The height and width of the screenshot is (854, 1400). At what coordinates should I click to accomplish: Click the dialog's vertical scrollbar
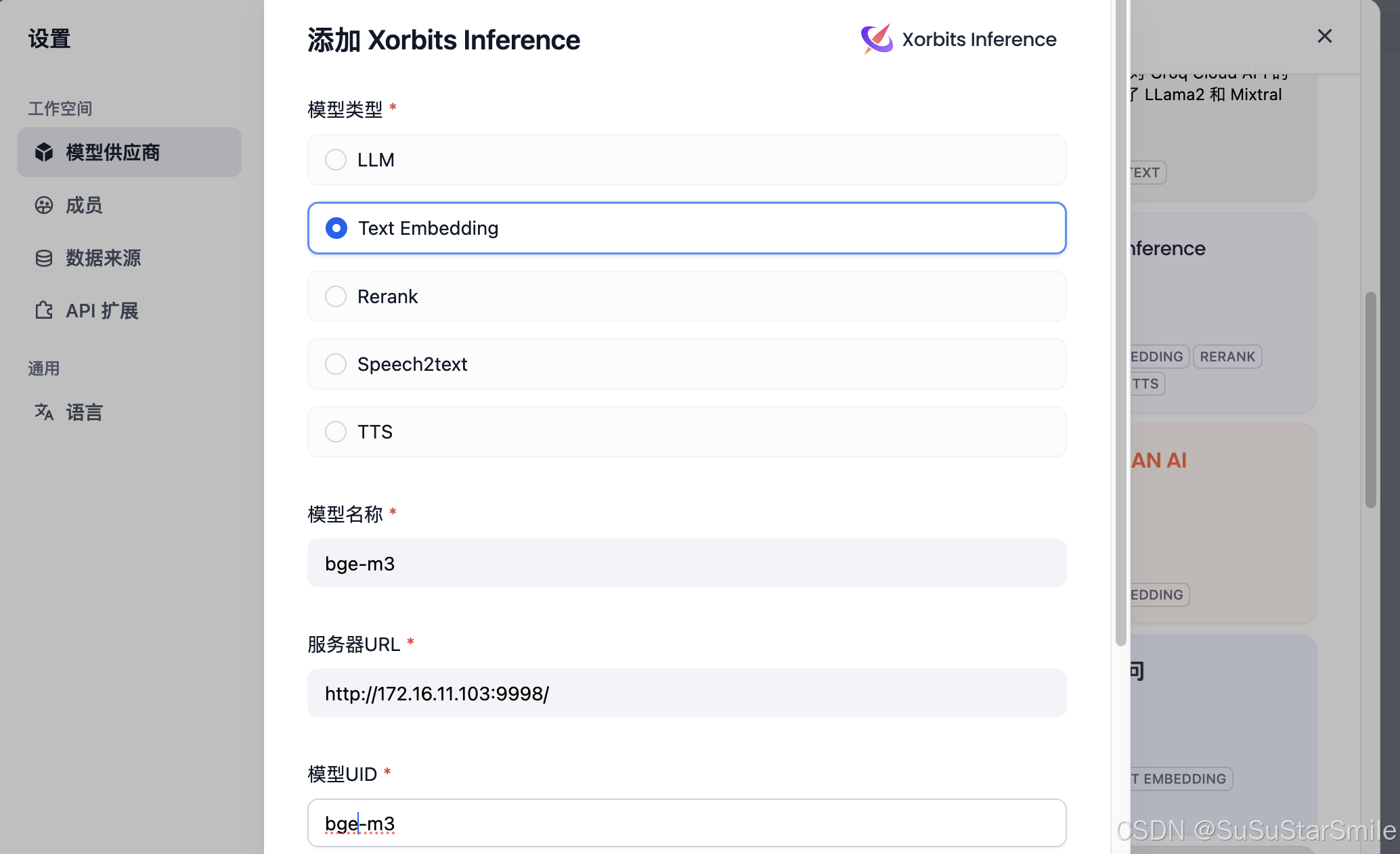[x=1121, y=322]
